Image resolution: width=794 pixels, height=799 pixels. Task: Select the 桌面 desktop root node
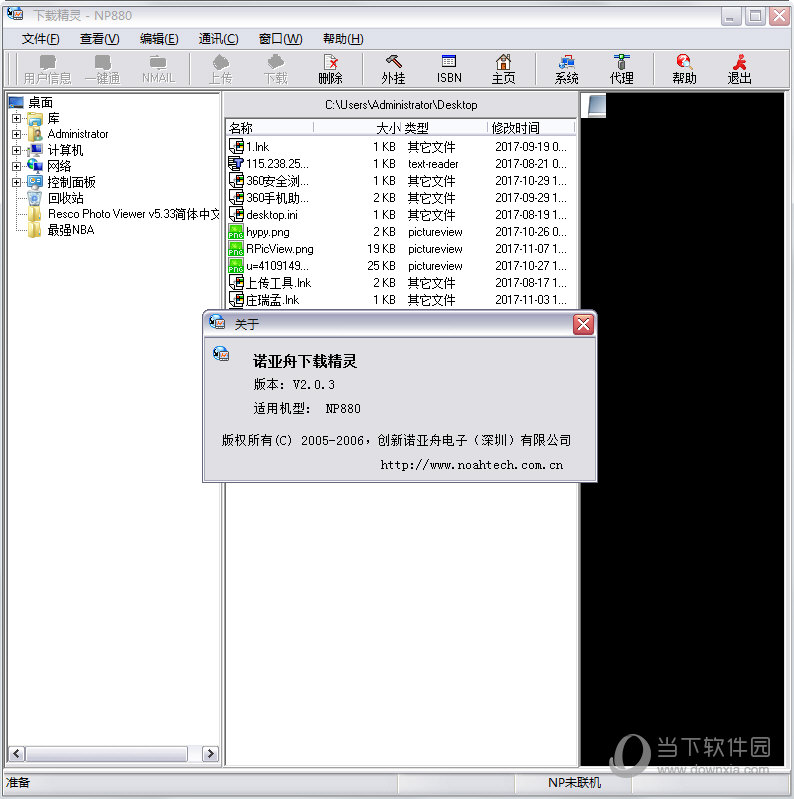(40, 102)
